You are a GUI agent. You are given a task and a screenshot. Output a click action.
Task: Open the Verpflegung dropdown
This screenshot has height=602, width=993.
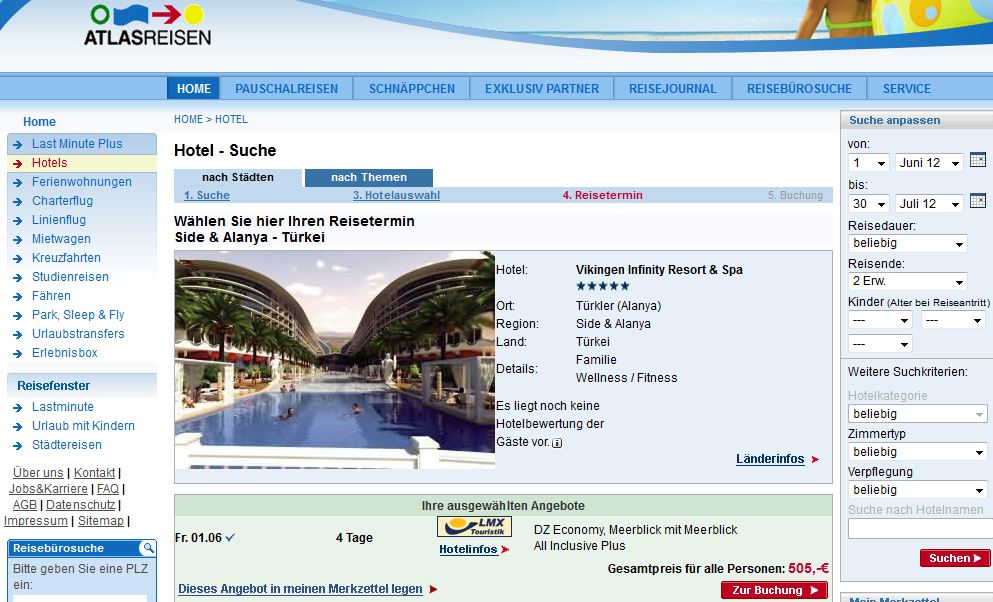(x=917, y=490)
